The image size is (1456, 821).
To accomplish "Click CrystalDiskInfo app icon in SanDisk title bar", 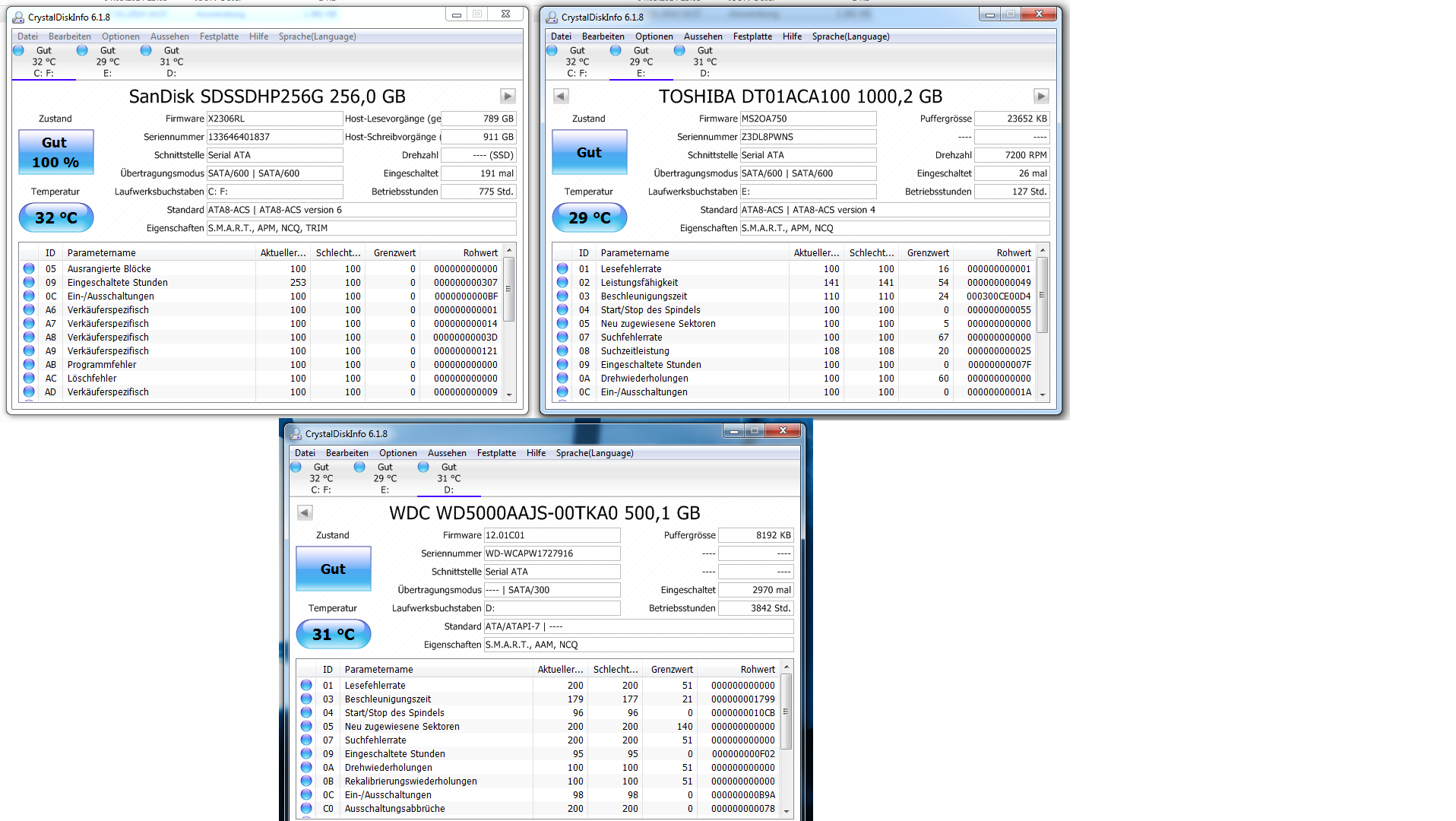I will 18,17.
